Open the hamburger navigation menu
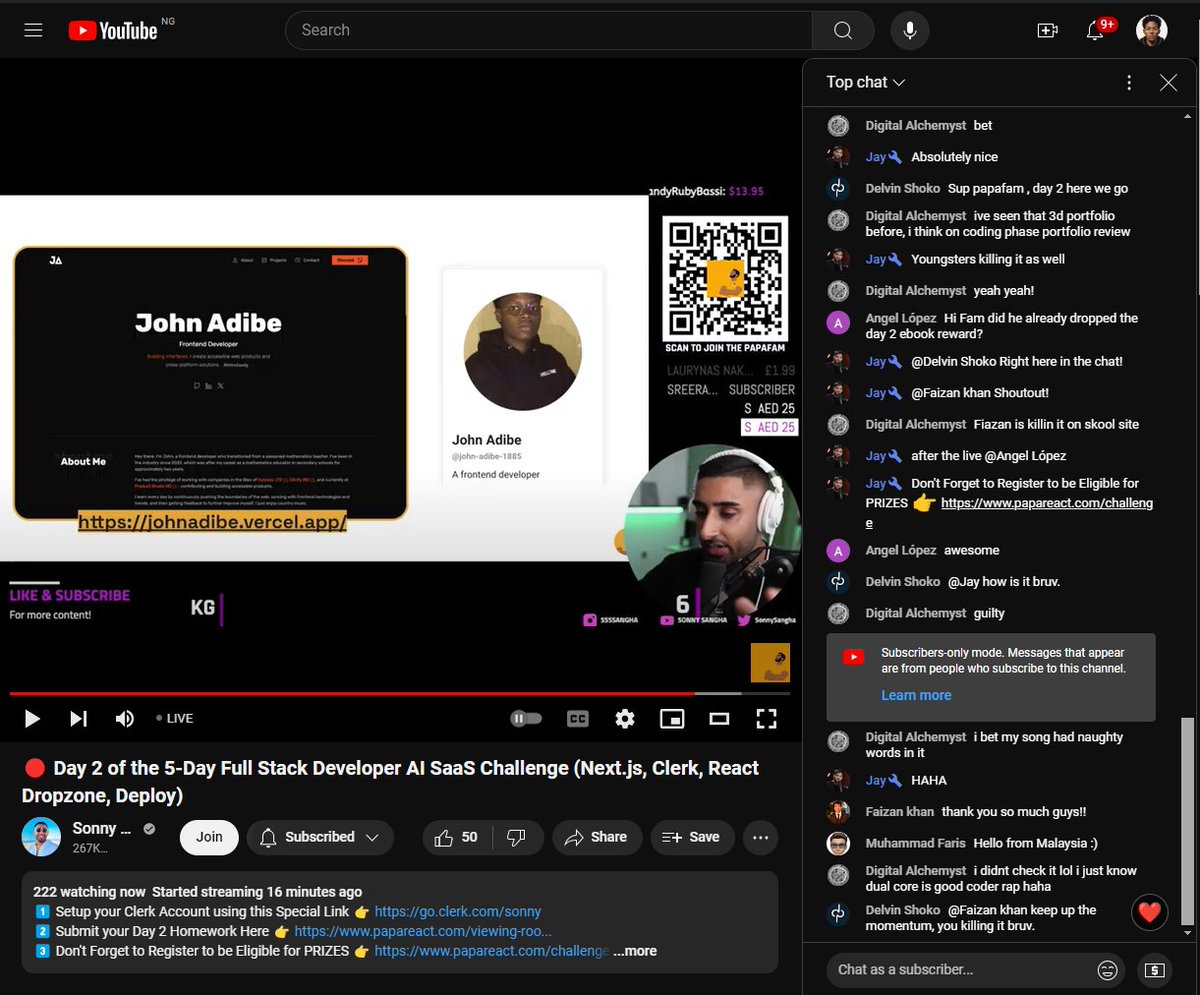 click(33, 30)
